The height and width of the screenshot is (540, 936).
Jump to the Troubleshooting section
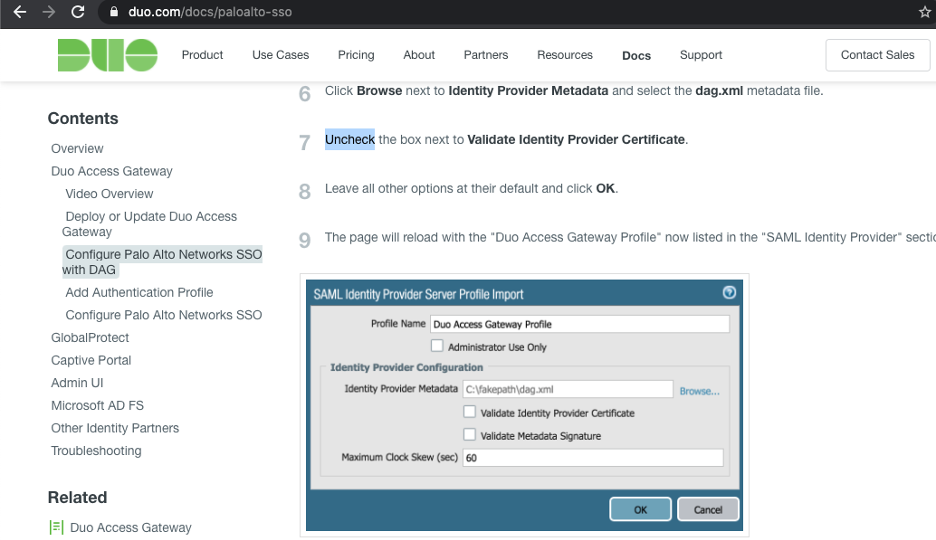(x=96, y=451)
